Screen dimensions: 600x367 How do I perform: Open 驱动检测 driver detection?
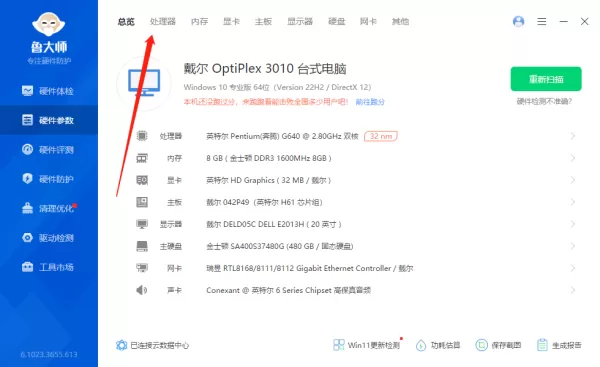click(48, 238)
